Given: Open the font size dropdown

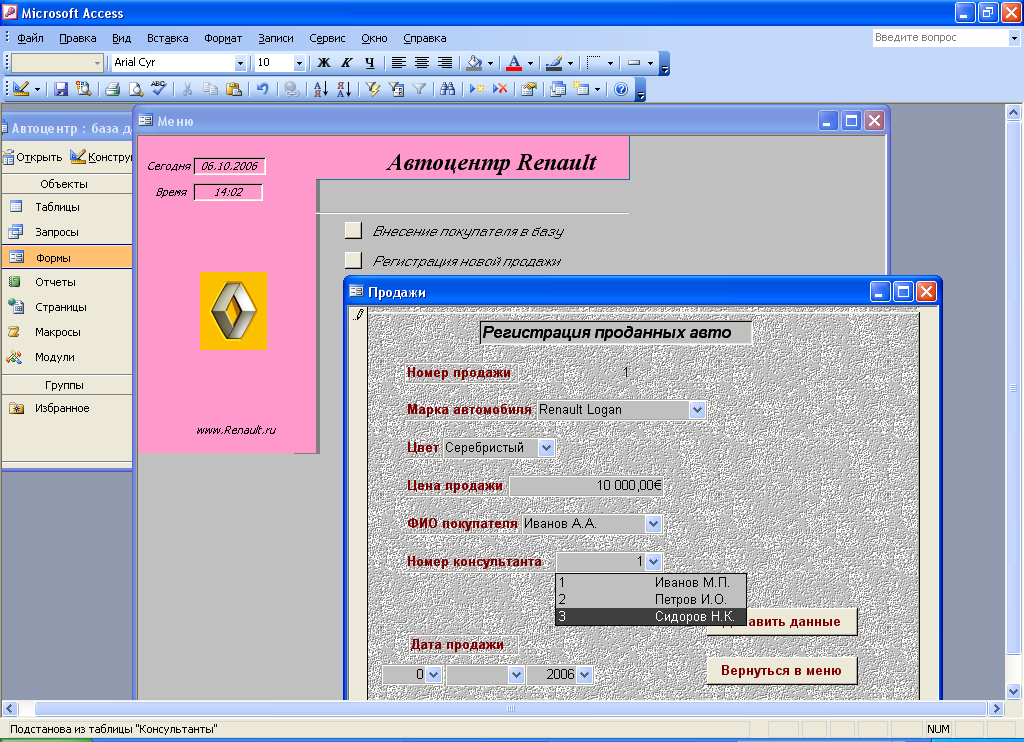Looking at the screenshot, I should pyautogui.click(x=299, y=63).
